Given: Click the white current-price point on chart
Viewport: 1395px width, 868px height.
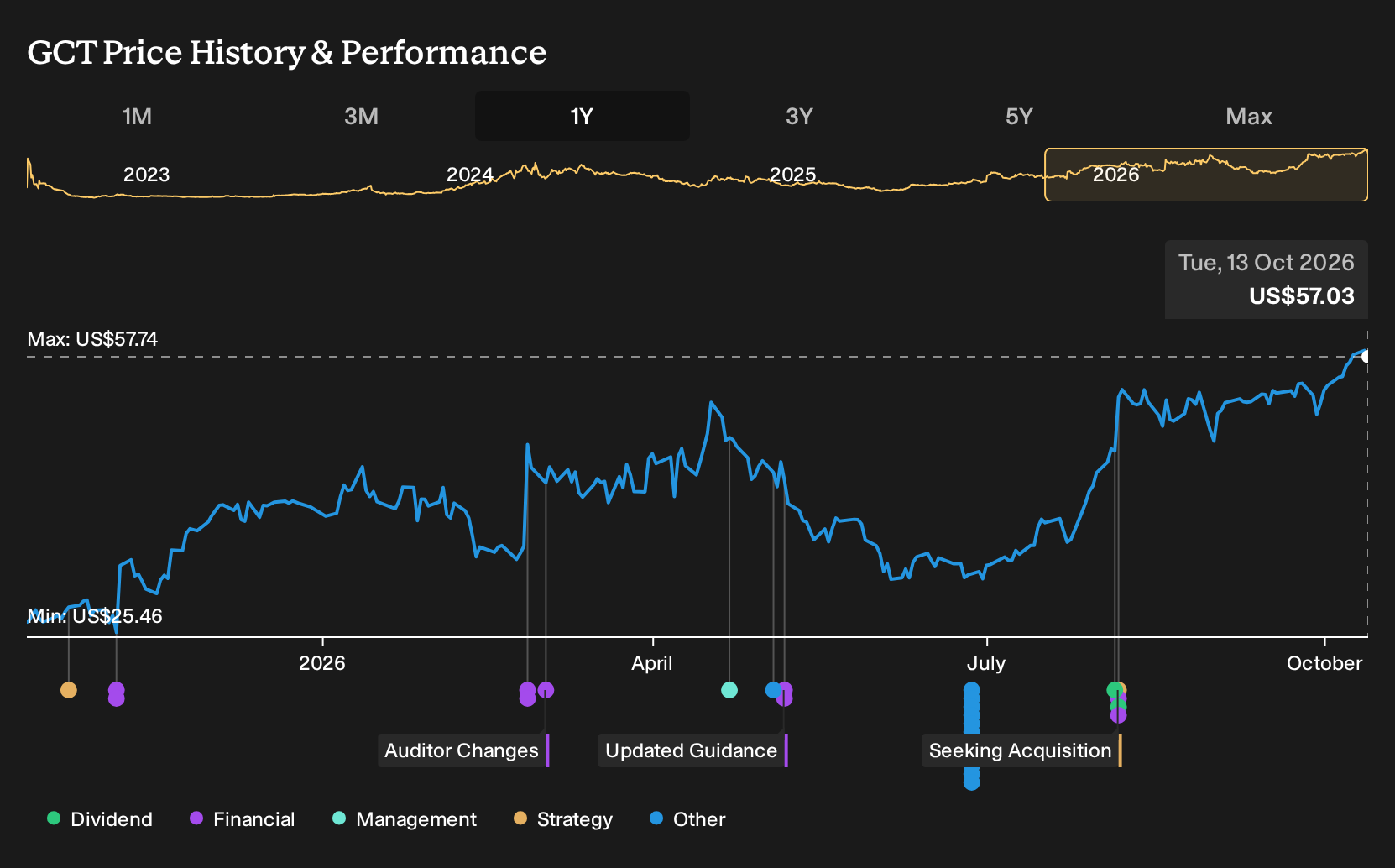Looking at the screenshot, I should click(1366, 357).
